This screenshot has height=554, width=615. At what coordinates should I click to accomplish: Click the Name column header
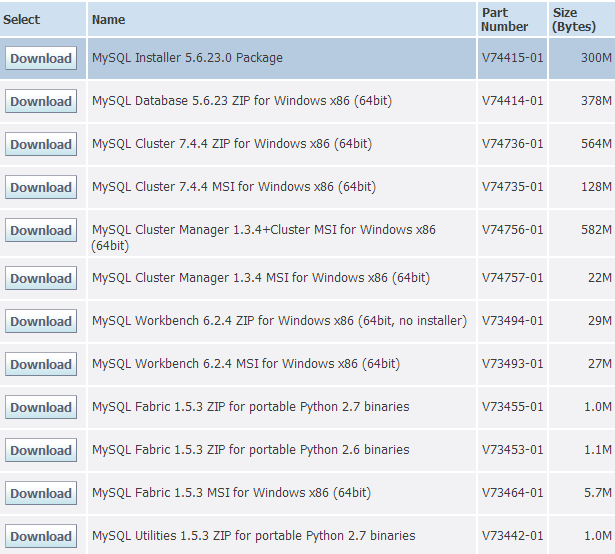pos(108,20)
